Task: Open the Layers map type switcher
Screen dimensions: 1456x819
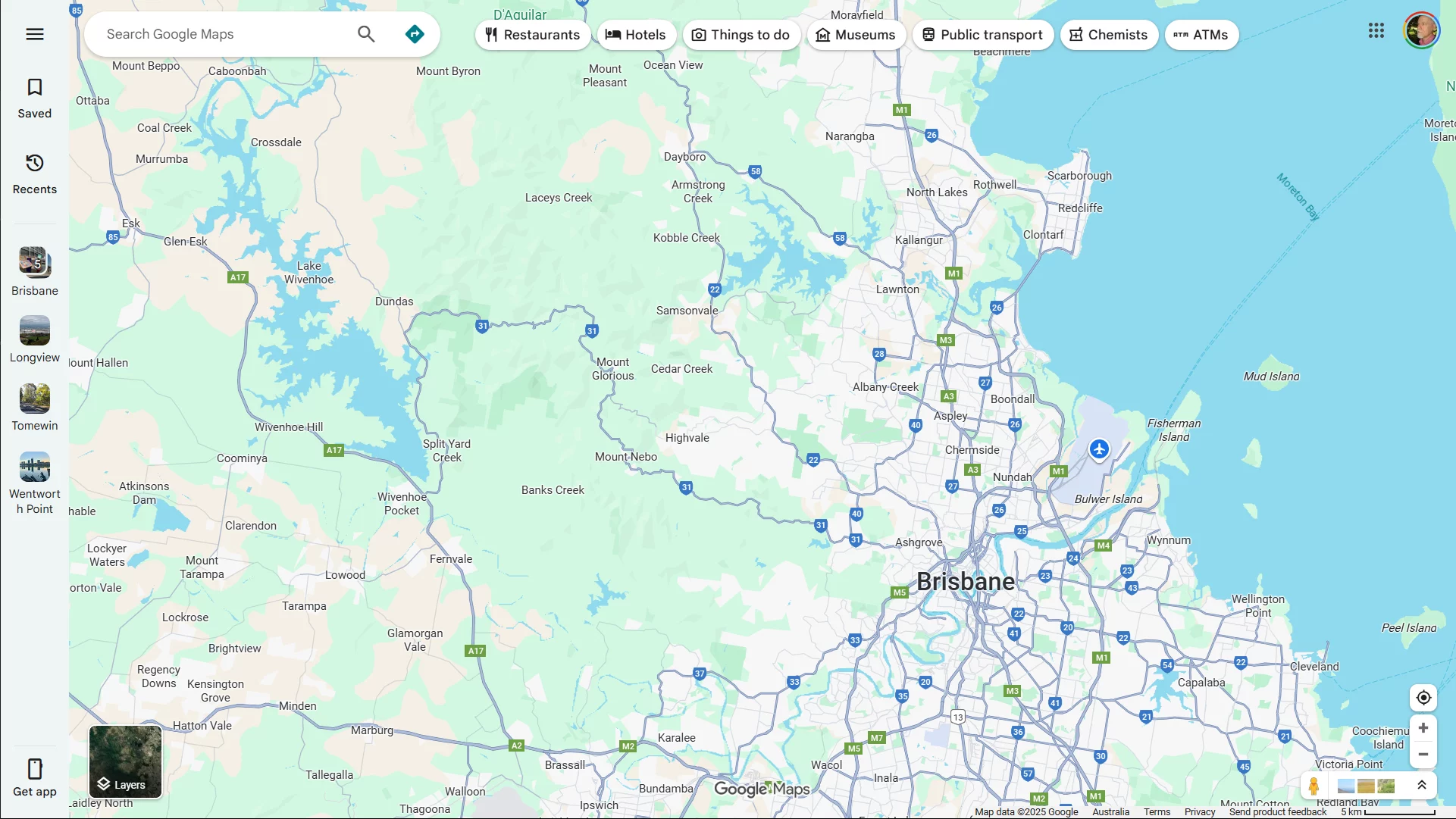Action: pyautogui.click(x=126, y=762)
